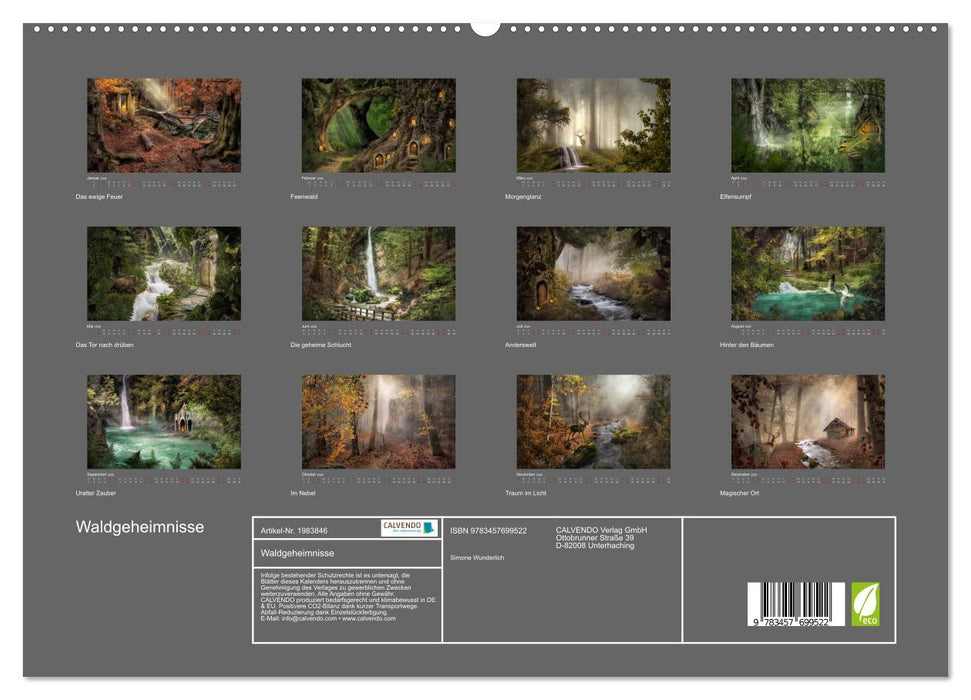Image resolution: width=971 pixels, height=700 pixels.
Task: Open the Morgenglanz month preview image
Action: [594, 123]
